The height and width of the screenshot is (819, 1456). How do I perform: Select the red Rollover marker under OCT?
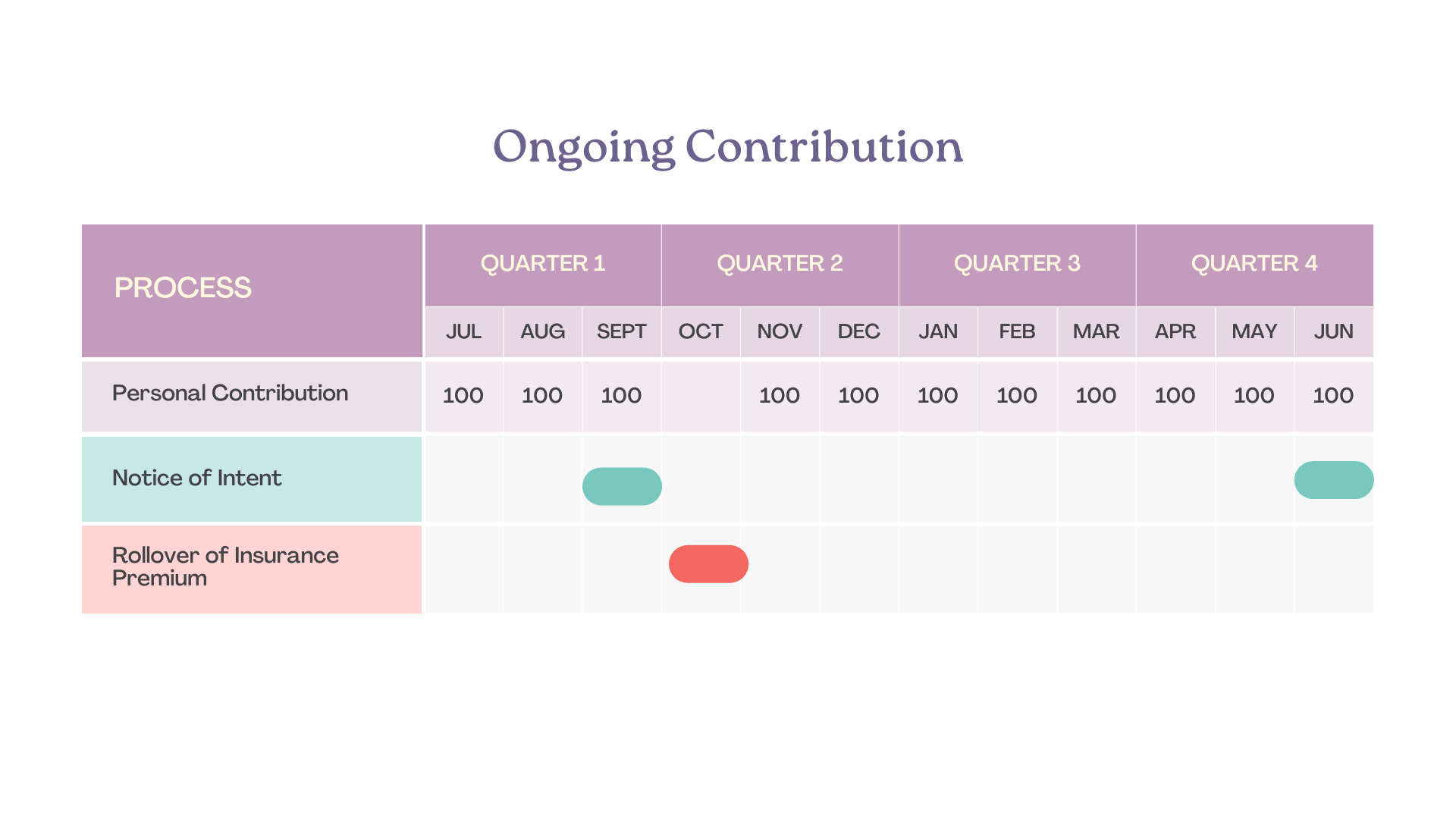[x=708, y=564]
